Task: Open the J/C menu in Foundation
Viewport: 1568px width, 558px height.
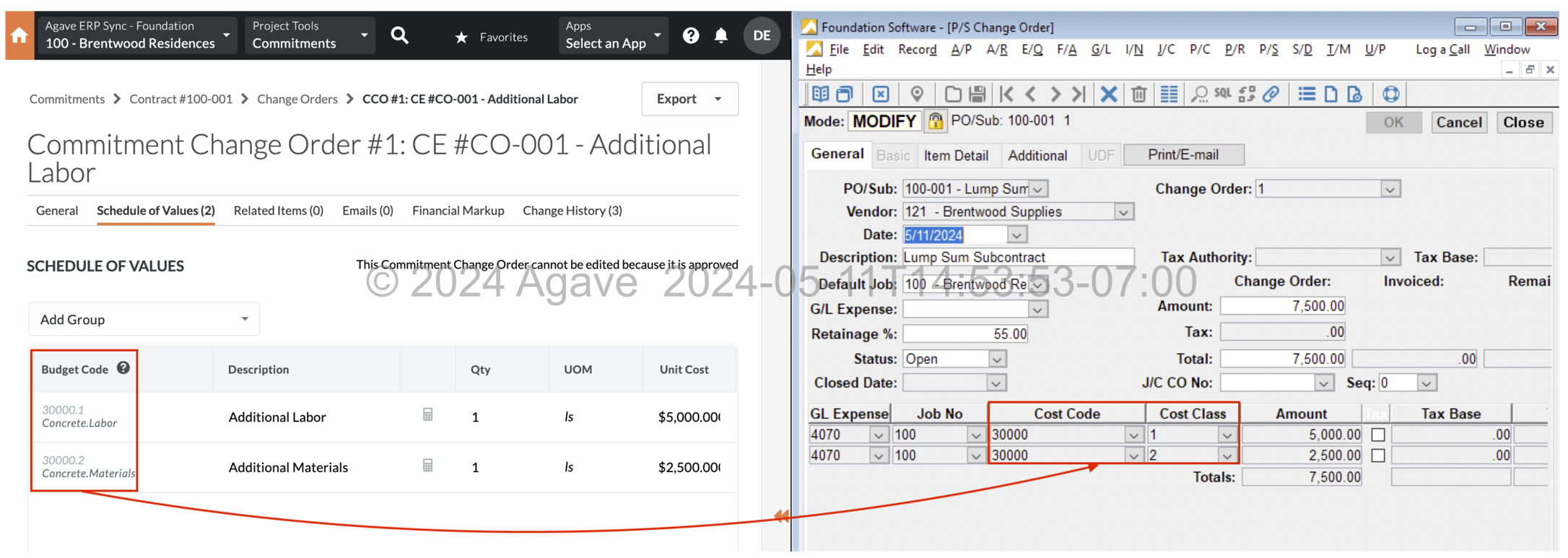Action: point(1166,49)
